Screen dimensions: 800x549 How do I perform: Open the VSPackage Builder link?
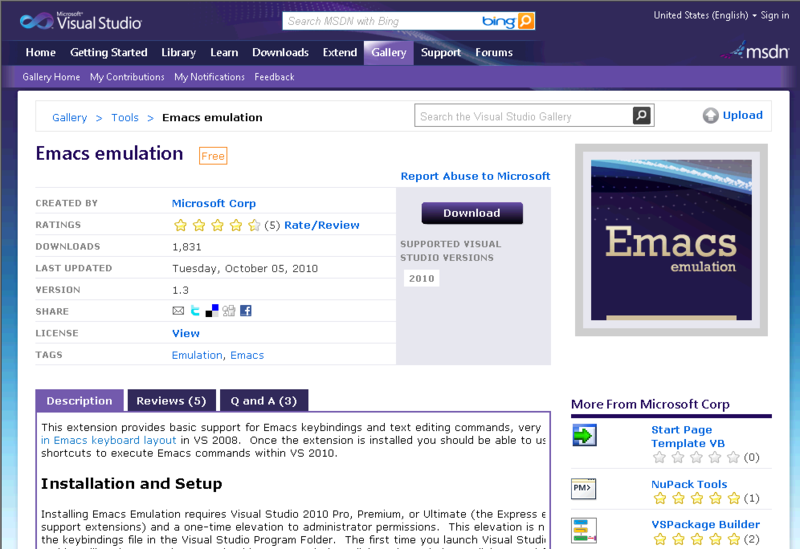705,525
